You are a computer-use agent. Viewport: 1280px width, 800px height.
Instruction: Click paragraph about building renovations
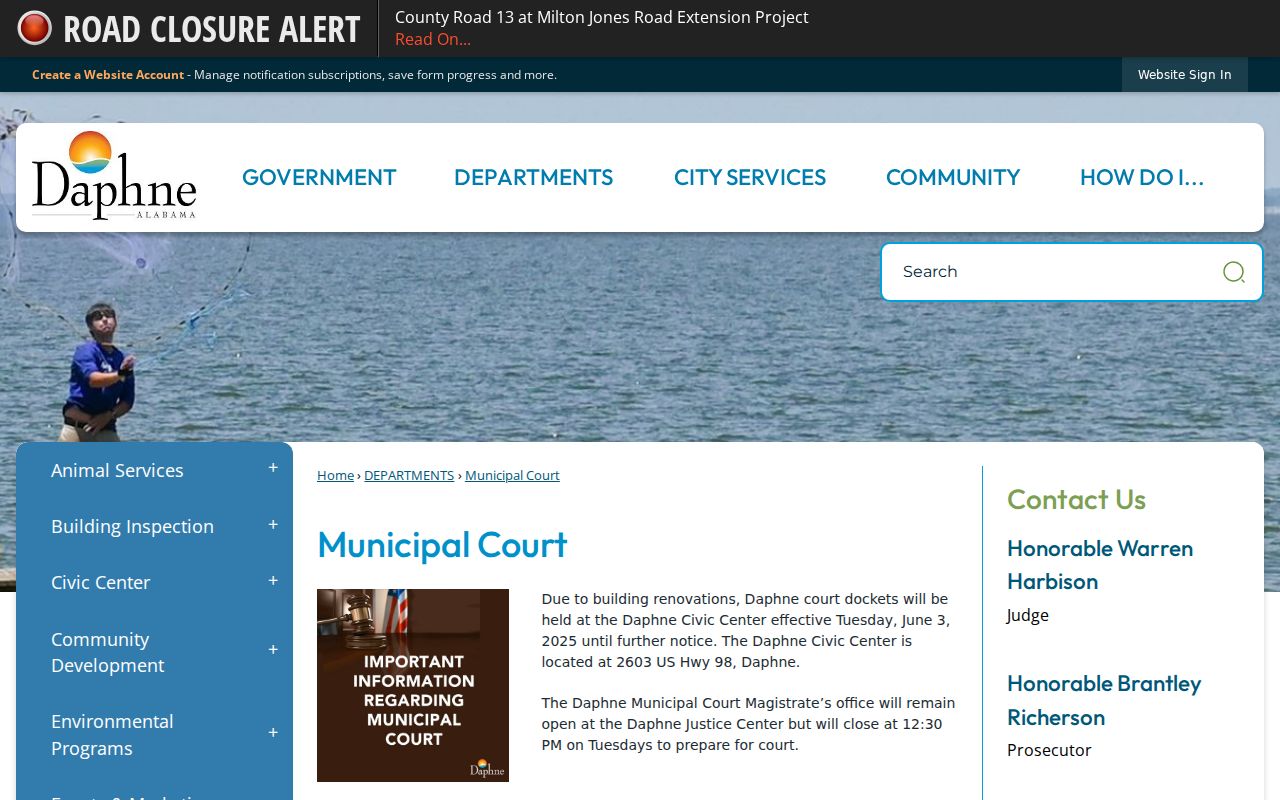(746, 630)
